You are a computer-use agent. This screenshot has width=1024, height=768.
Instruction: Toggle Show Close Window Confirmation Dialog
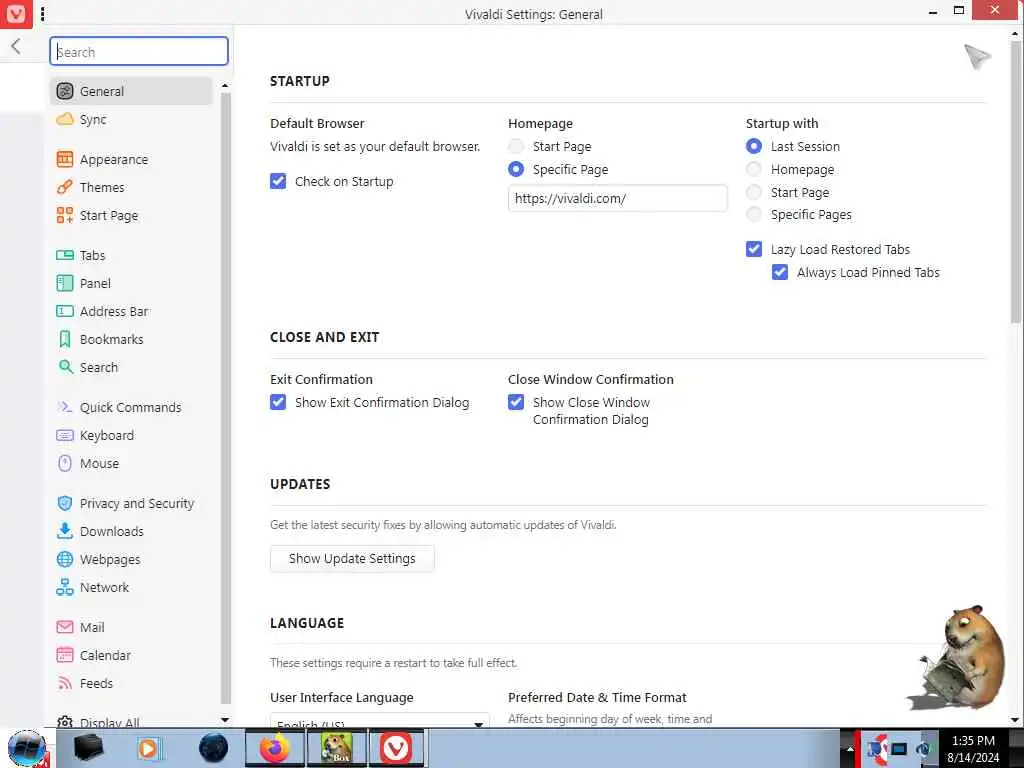tap(516, 402)
